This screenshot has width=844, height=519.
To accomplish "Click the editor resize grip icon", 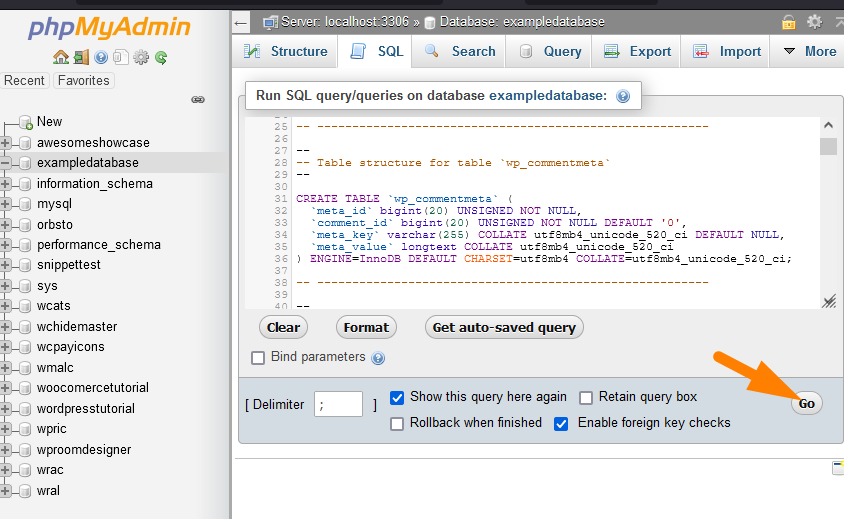I will coord(829,301).
